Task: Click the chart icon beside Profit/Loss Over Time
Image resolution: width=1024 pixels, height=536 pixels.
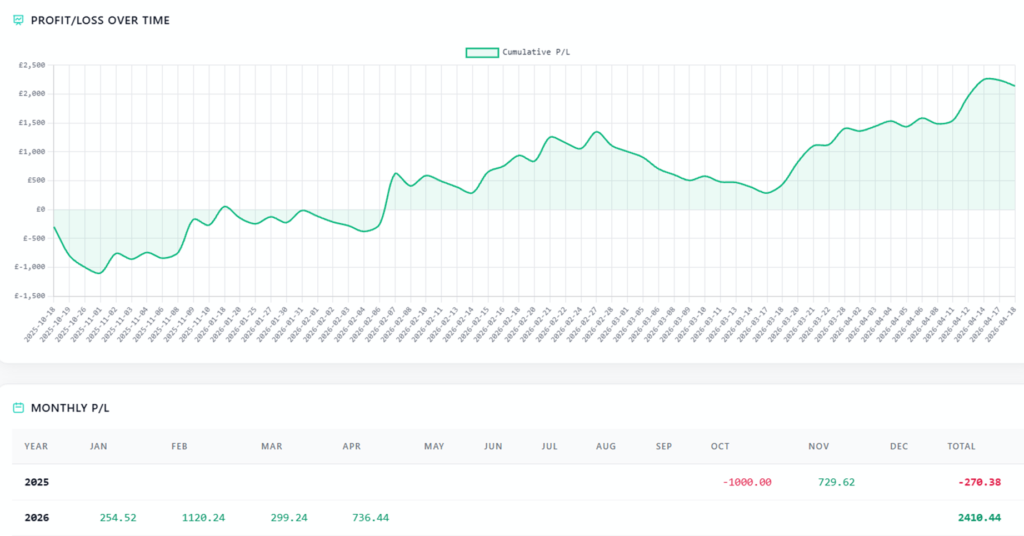Action: 17,20
